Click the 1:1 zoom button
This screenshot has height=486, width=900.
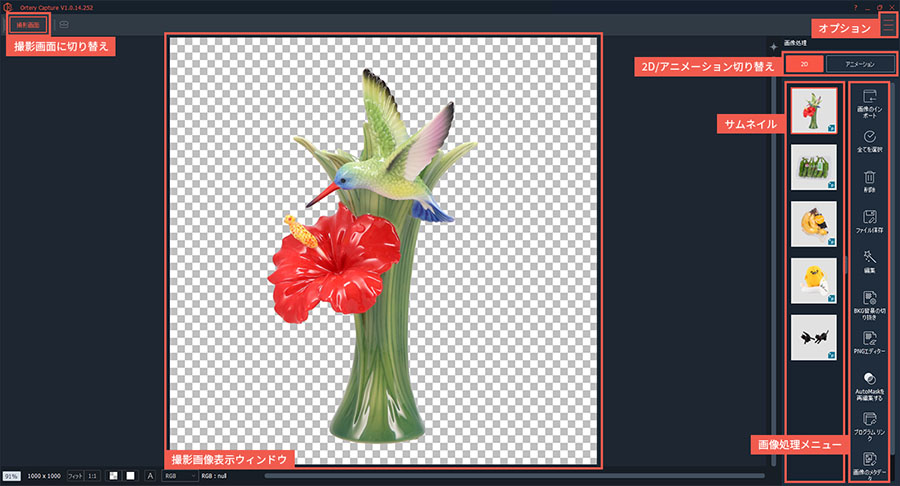(x=92, y=476)
